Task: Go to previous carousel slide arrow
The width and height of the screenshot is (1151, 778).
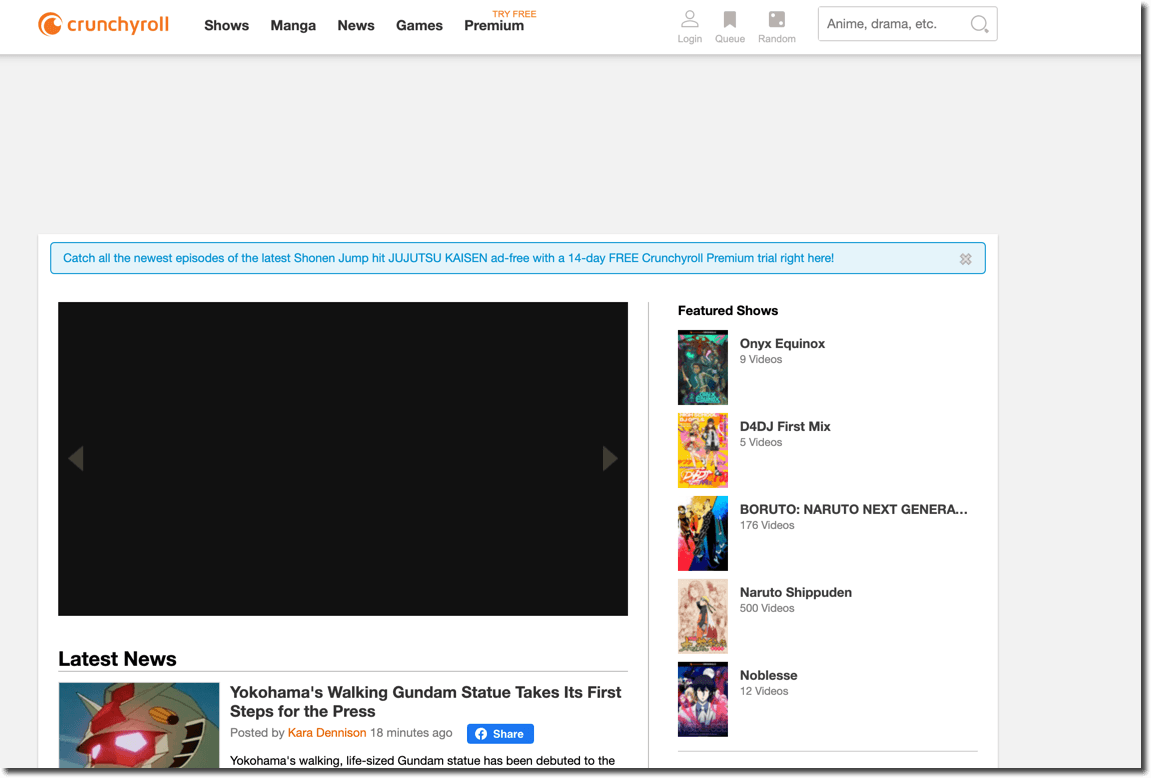Action: [76, 459]
